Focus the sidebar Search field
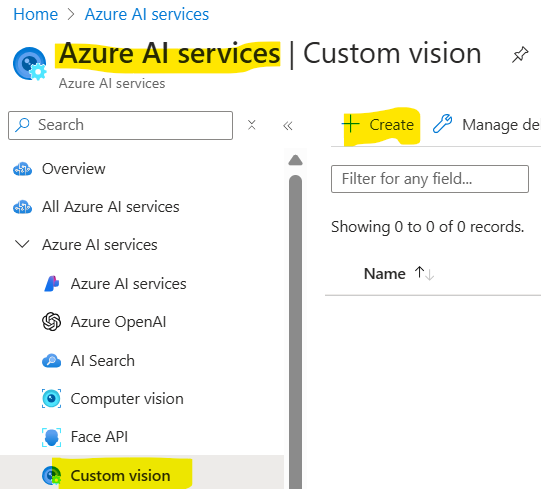 click(120, 125)
